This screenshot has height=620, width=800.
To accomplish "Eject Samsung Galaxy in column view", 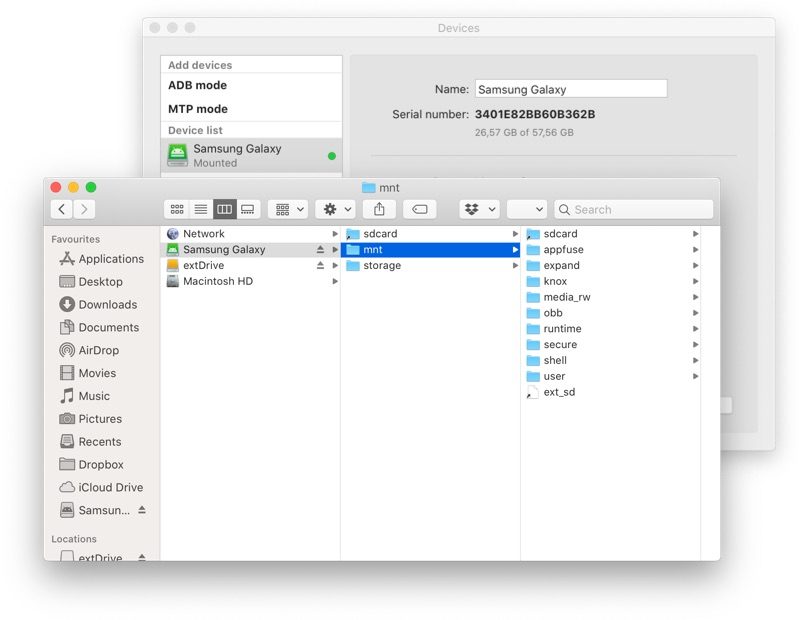I will click(x=320, y=250).
